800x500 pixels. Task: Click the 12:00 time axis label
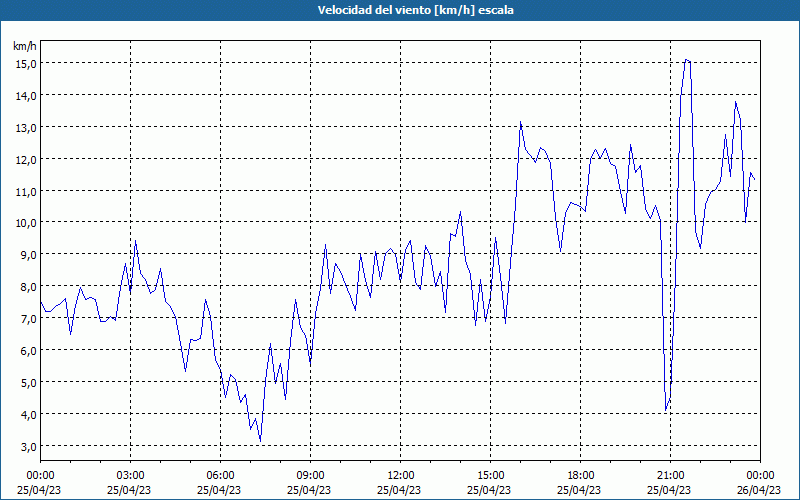click(401, 476)
